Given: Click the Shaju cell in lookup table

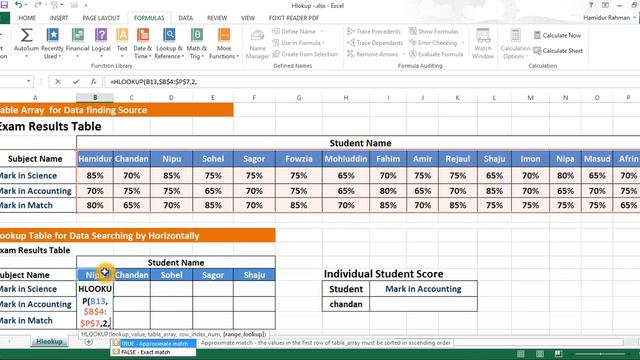Looking at the screenshot, I should pos(254,275).
